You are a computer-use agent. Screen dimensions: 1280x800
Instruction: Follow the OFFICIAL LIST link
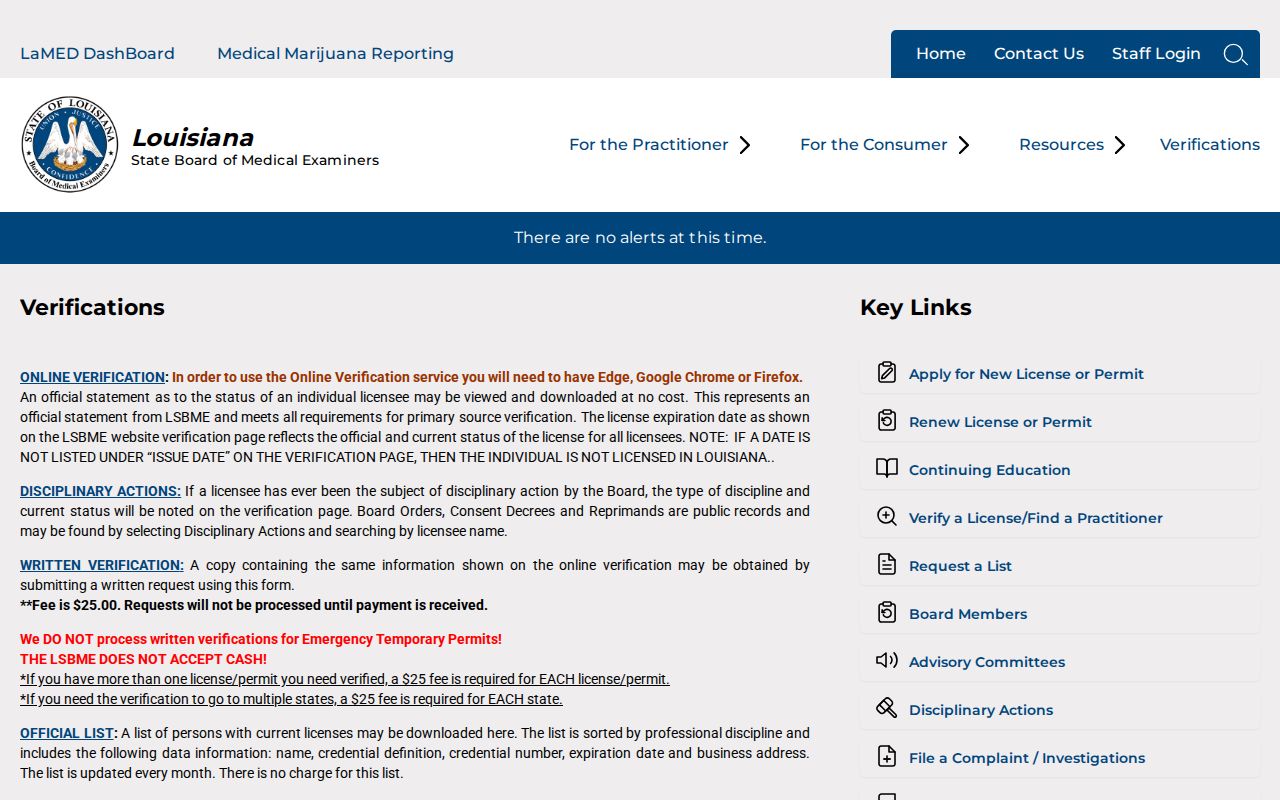click(x=67, y=733)
